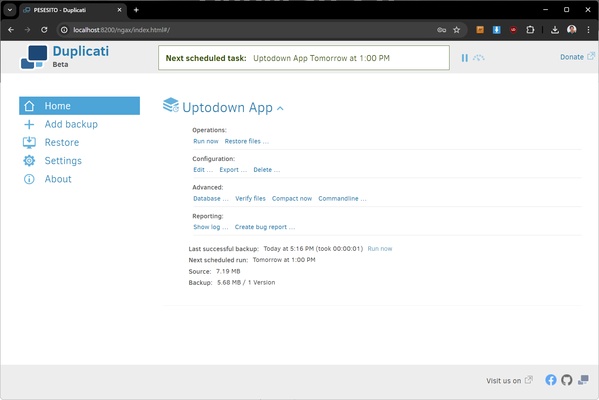The height and width of the screenshot is (400, 599).
Task: Click the Home house icon
Action: coord(29,106)
